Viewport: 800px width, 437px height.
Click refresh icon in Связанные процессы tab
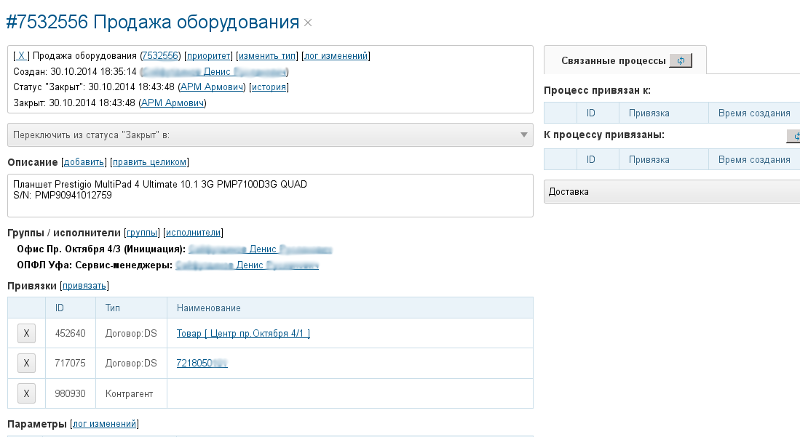click(680, 61)
